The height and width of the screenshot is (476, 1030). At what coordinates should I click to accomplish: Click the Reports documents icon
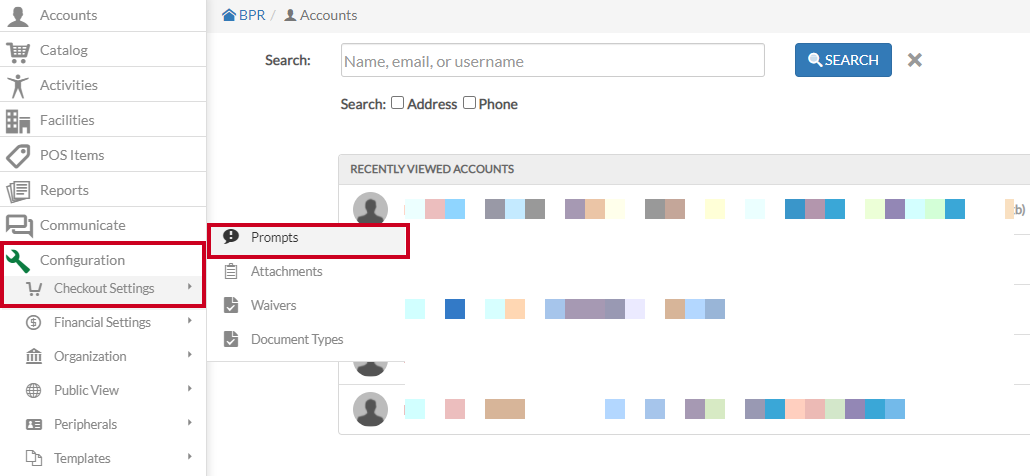click(x=18, y=191)
